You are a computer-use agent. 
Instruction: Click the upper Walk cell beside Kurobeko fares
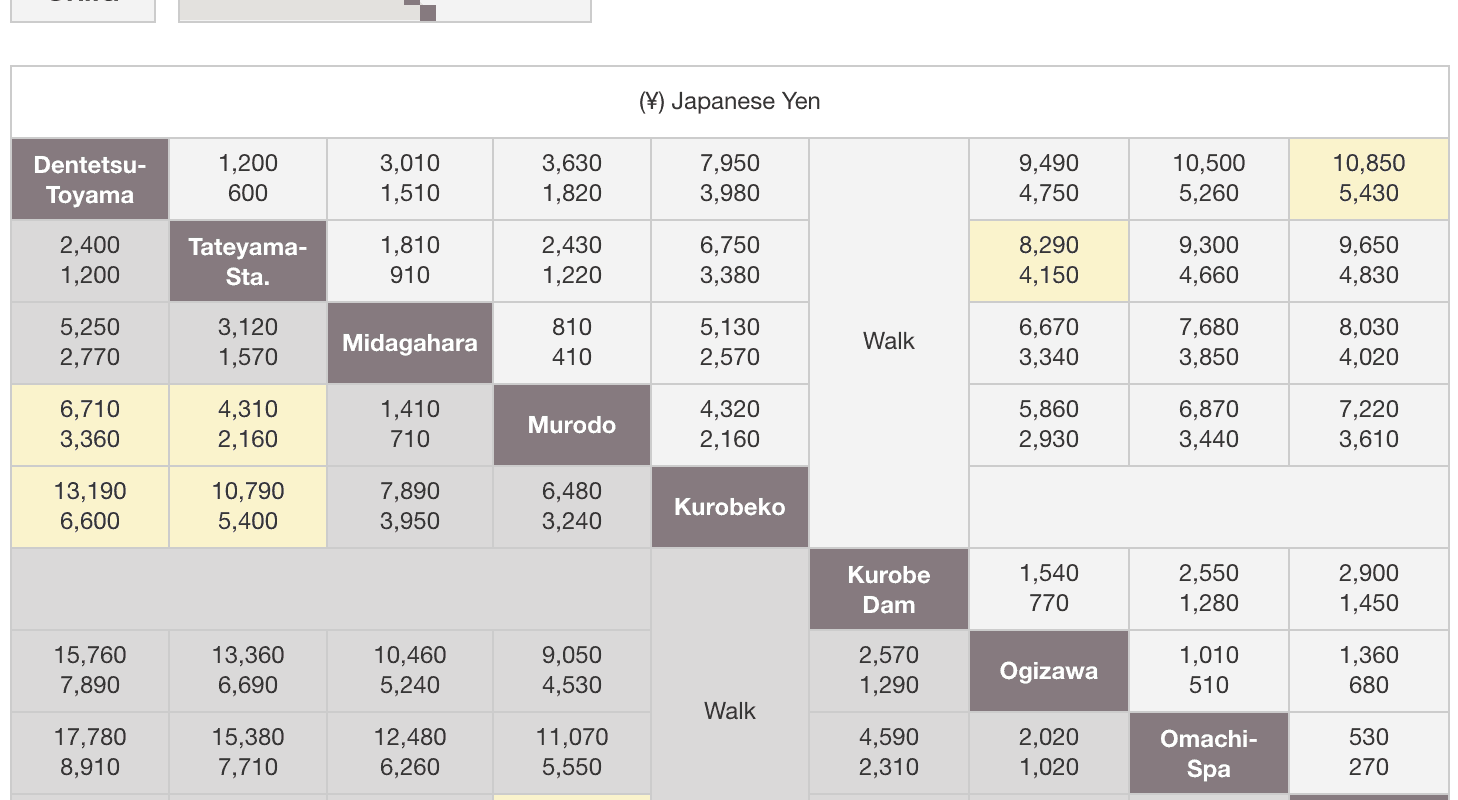point(889,342)
